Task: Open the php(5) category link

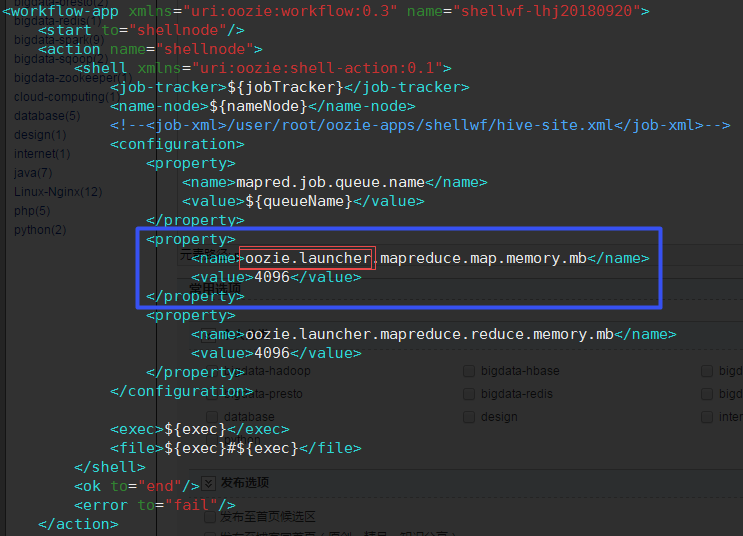Action: [x=32, y=210]
